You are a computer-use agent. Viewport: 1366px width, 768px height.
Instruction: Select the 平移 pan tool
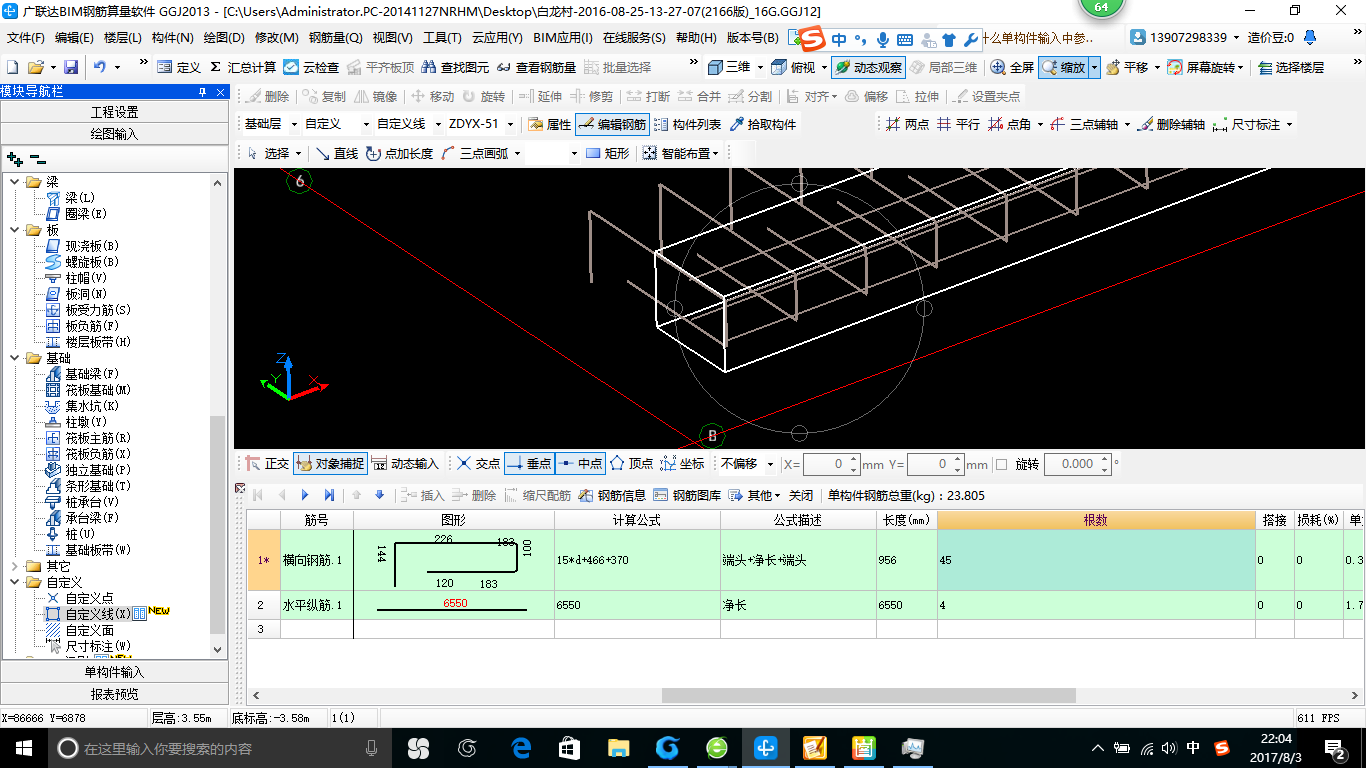click(x=1127, y=67)
